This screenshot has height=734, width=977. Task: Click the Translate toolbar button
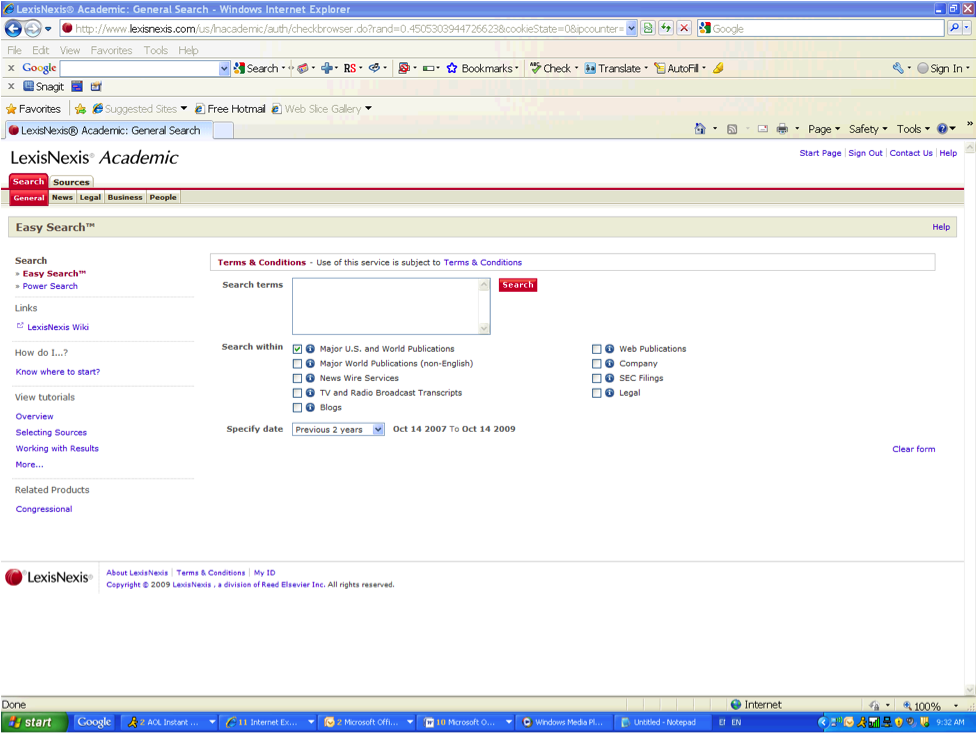click(x=613, y=69)
